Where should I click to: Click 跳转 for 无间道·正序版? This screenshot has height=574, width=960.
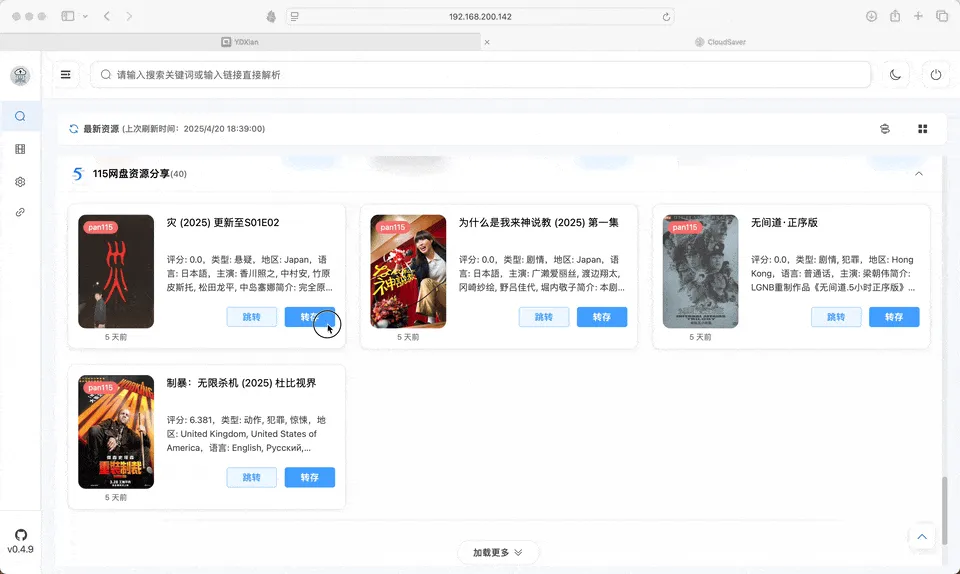[x=836, y=317]
